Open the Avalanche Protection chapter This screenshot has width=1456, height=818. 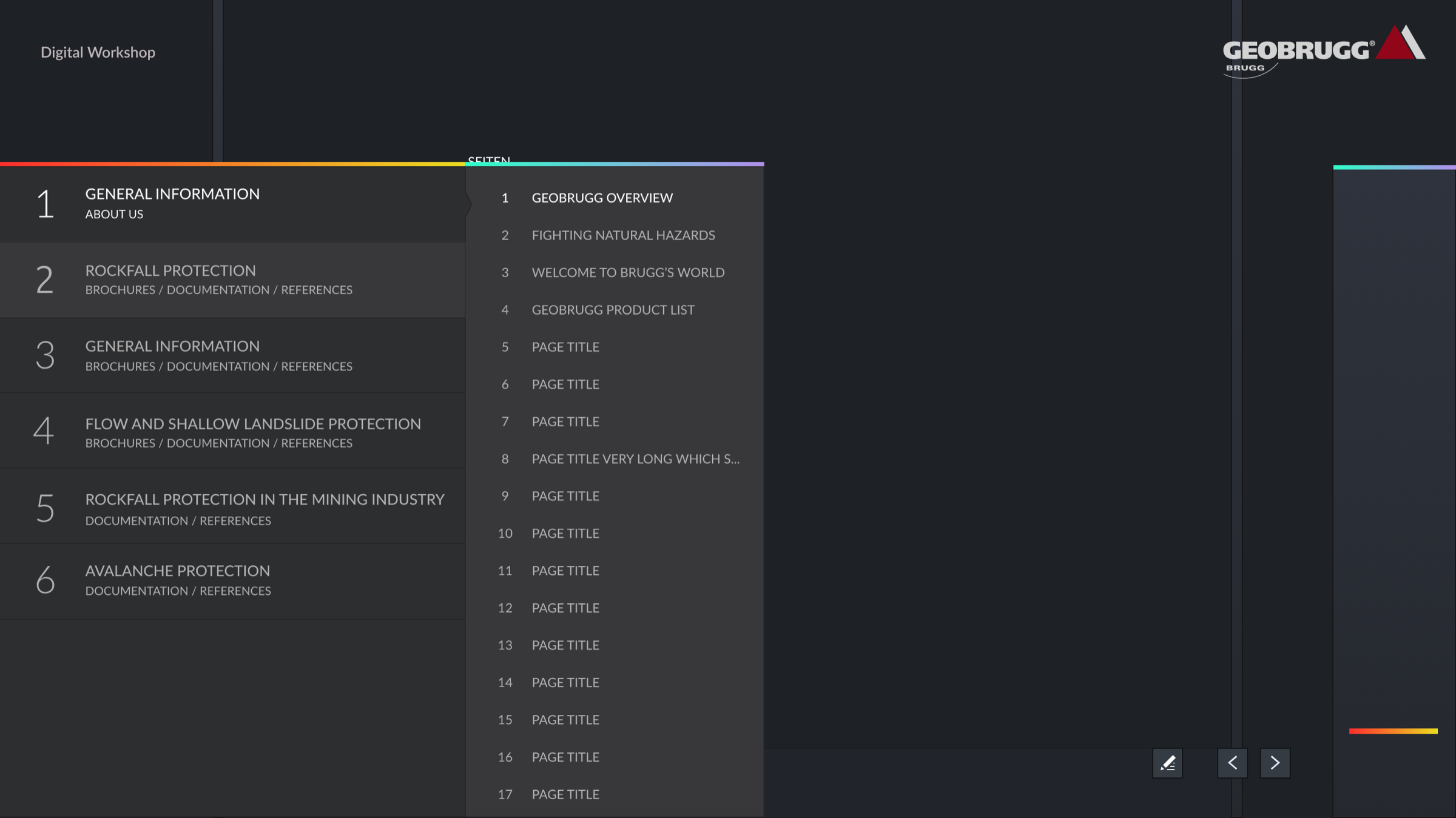pos(232,582)
